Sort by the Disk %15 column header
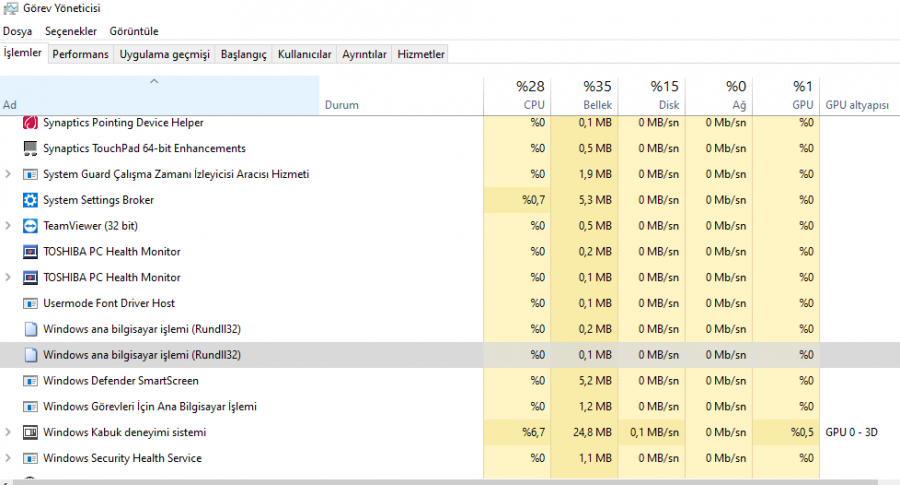This screenshot has width=900, height=485. (x=651, y=96)
